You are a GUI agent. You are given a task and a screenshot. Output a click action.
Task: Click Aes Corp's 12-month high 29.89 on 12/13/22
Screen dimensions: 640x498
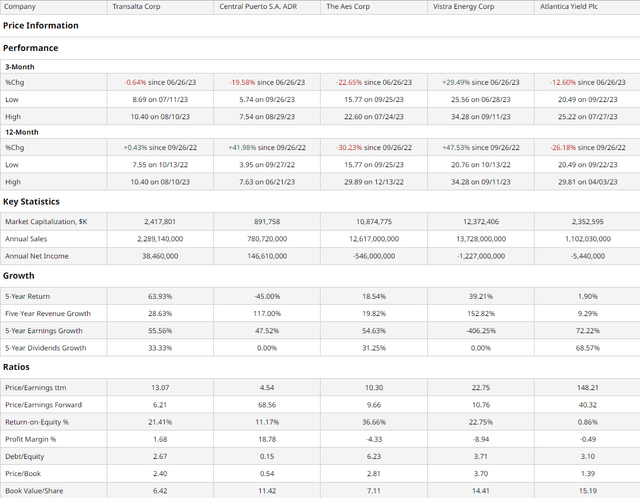pyautogui.click(x=374, y=182)
